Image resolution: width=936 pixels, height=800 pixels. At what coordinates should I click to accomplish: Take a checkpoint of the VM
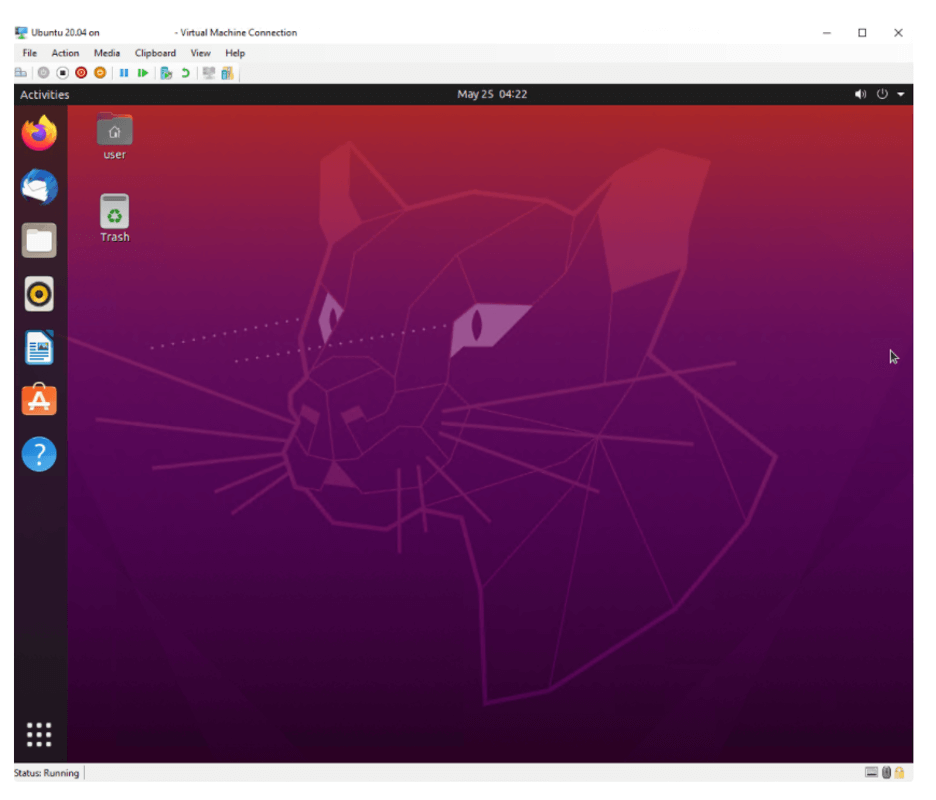(x=166, y=72)
